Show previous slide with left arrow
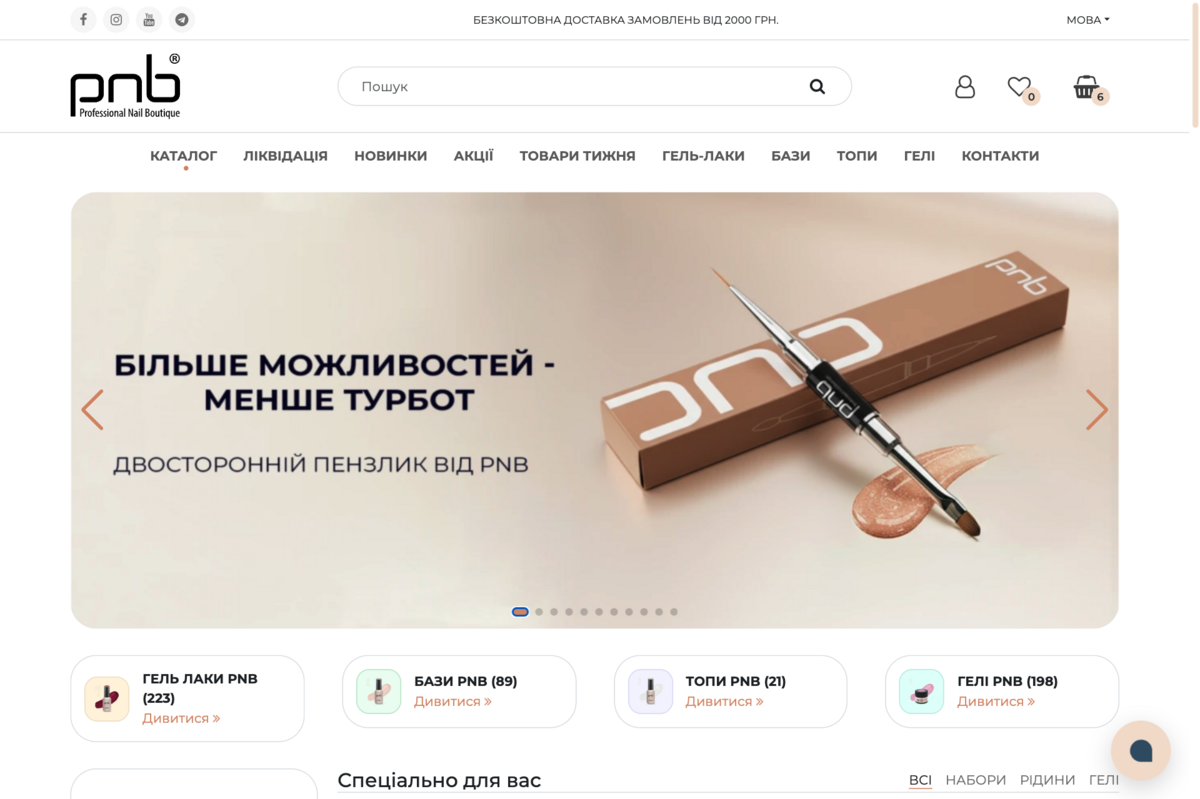Image resolution: width=1200 pixels, height=799 pixels. click(92, 410)
